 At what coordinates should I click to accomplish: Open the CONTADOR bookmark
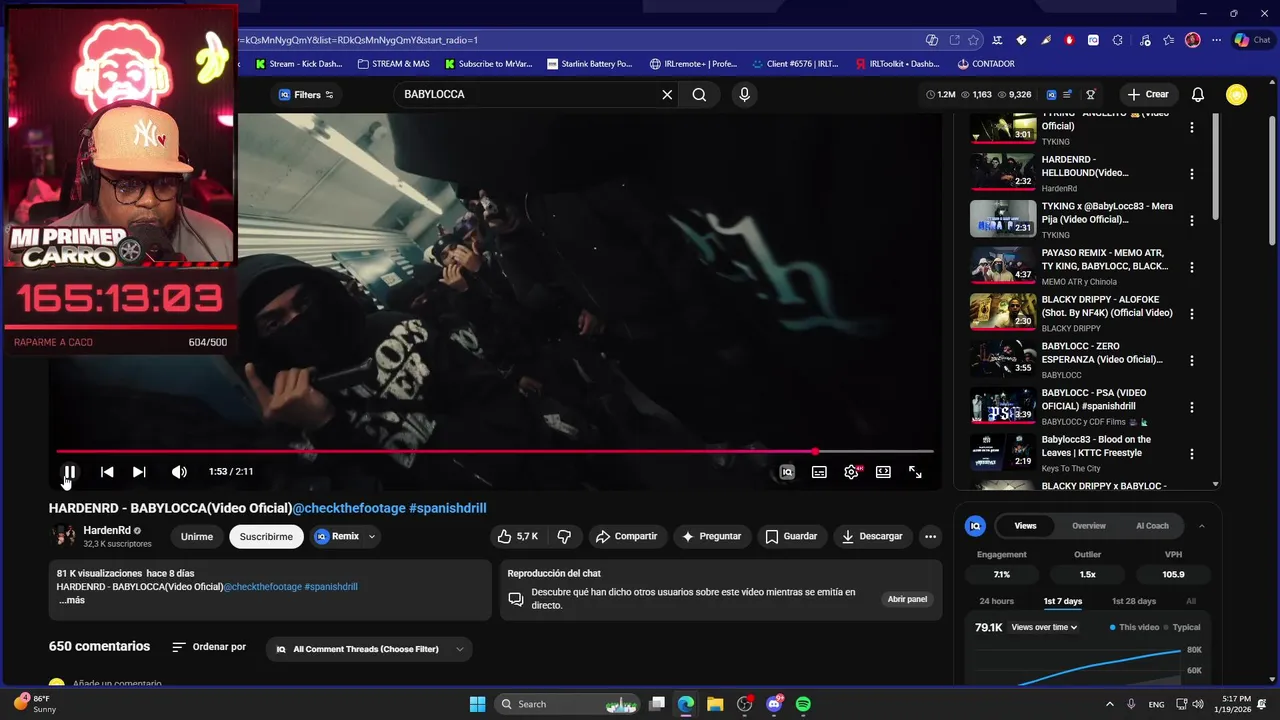tap(985, 64)
